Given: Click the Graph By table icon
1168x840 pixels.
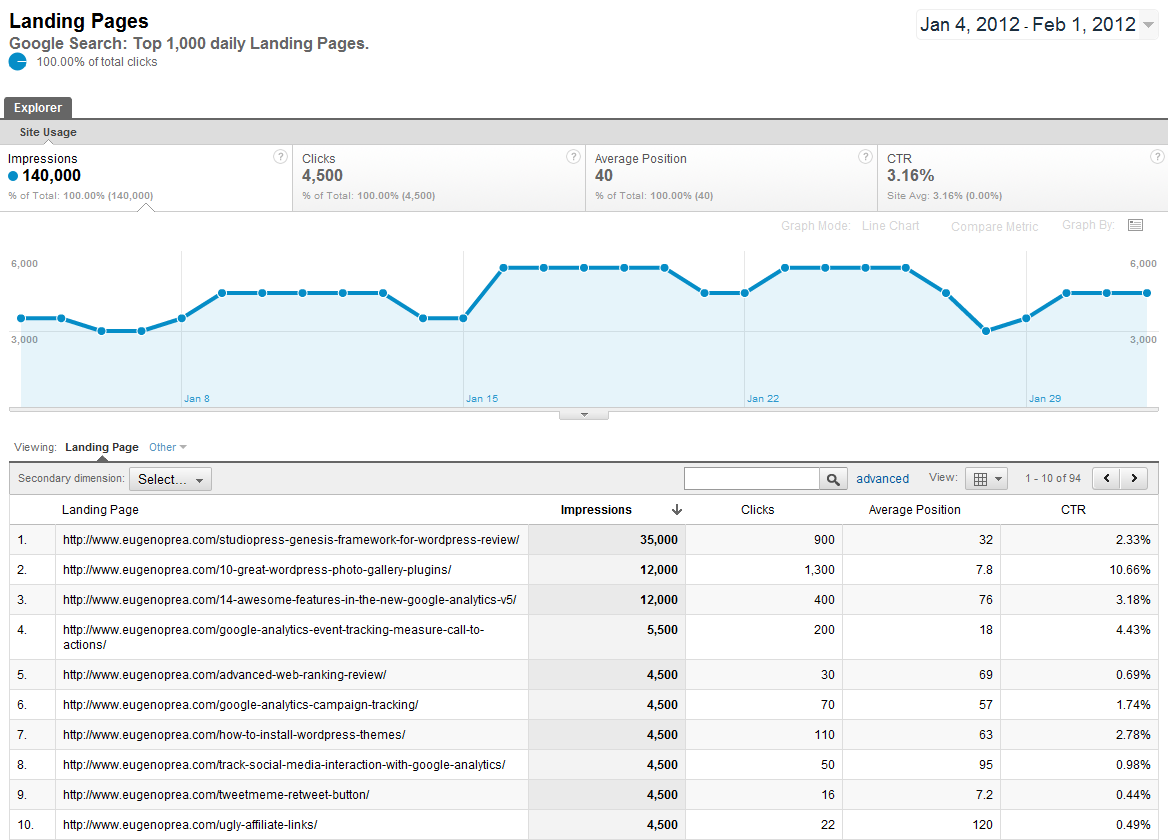Looking at the screenshot, I should tap(1135, 226).
